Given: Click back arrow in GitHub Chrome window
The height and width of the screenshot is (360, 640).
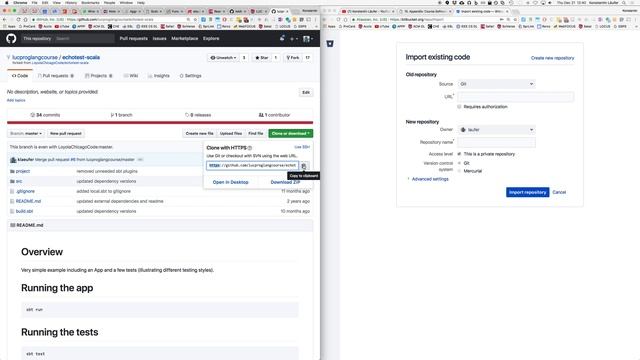Looking at the screenshot, I should click(x=4, y=20).
